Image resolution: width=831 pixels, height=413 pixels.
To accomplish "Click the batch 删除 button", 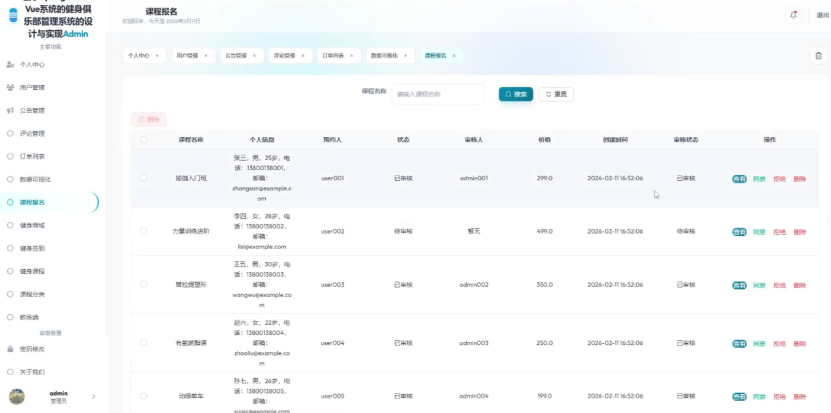I will 149,120.
